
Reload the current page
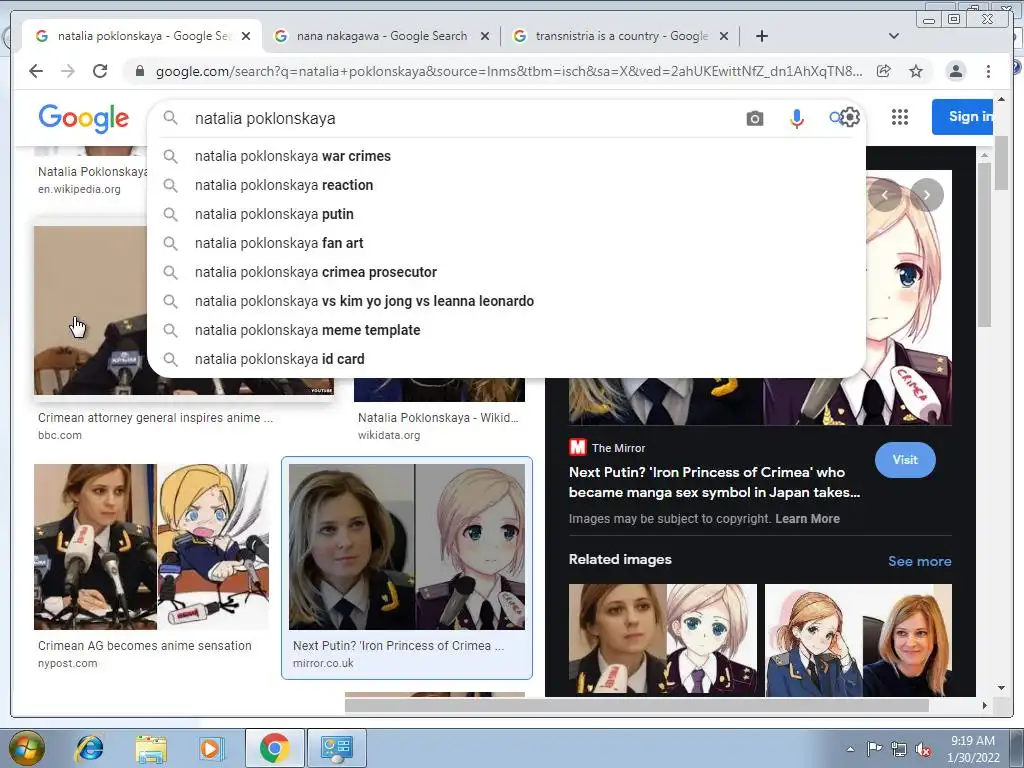(100, 71)
